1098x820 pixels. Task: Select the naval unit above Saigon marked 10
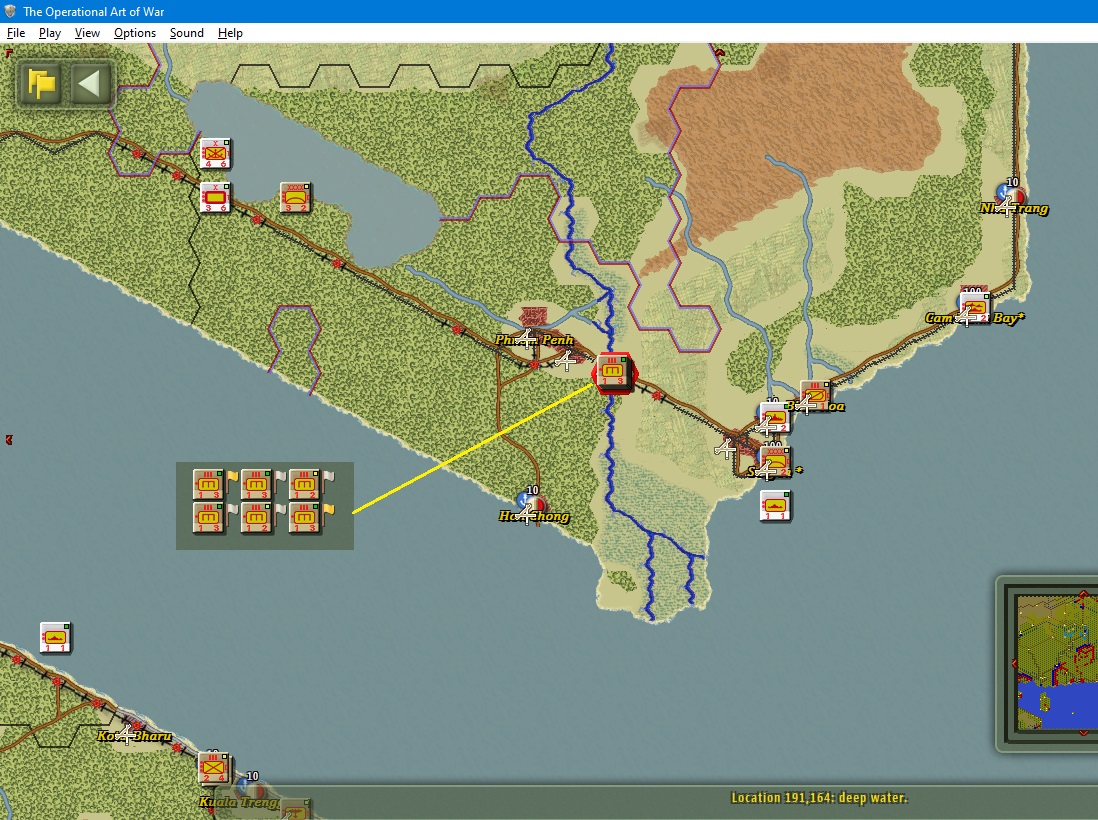tap(775, 419)
